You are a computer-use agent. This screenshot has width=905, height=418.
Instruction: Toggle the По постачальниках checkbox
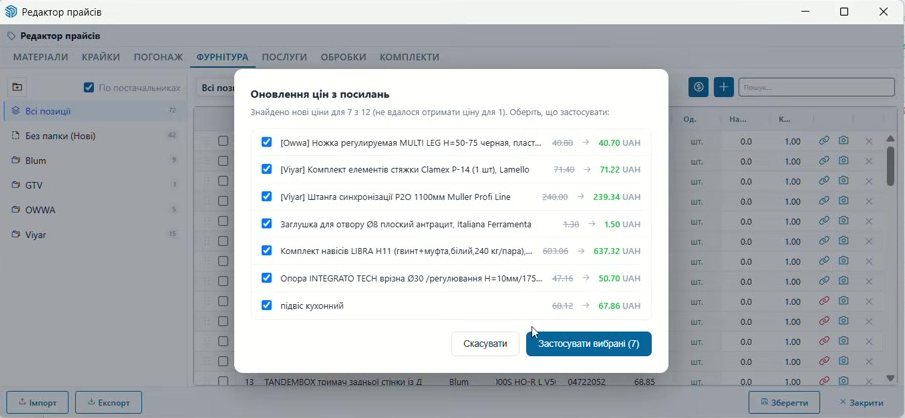(88, 88)
